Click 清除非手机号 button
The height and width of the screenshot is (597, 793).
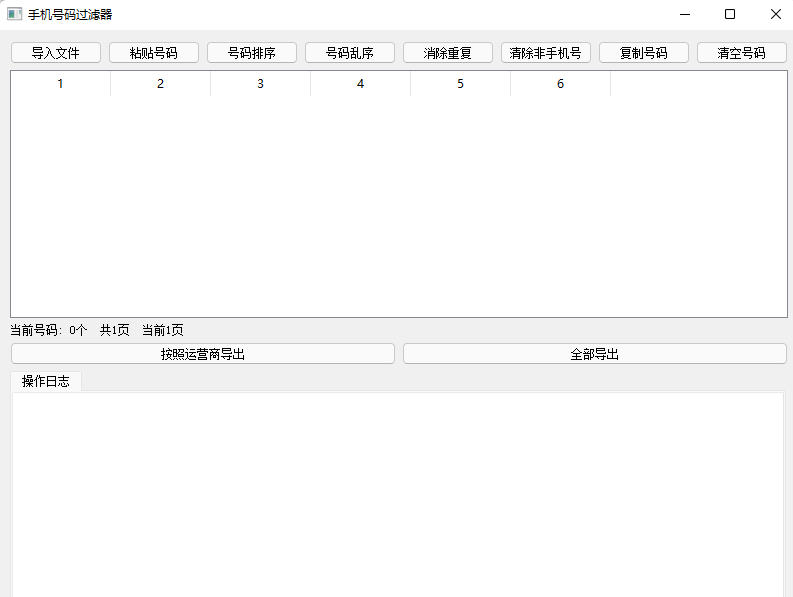click(546, 53)
